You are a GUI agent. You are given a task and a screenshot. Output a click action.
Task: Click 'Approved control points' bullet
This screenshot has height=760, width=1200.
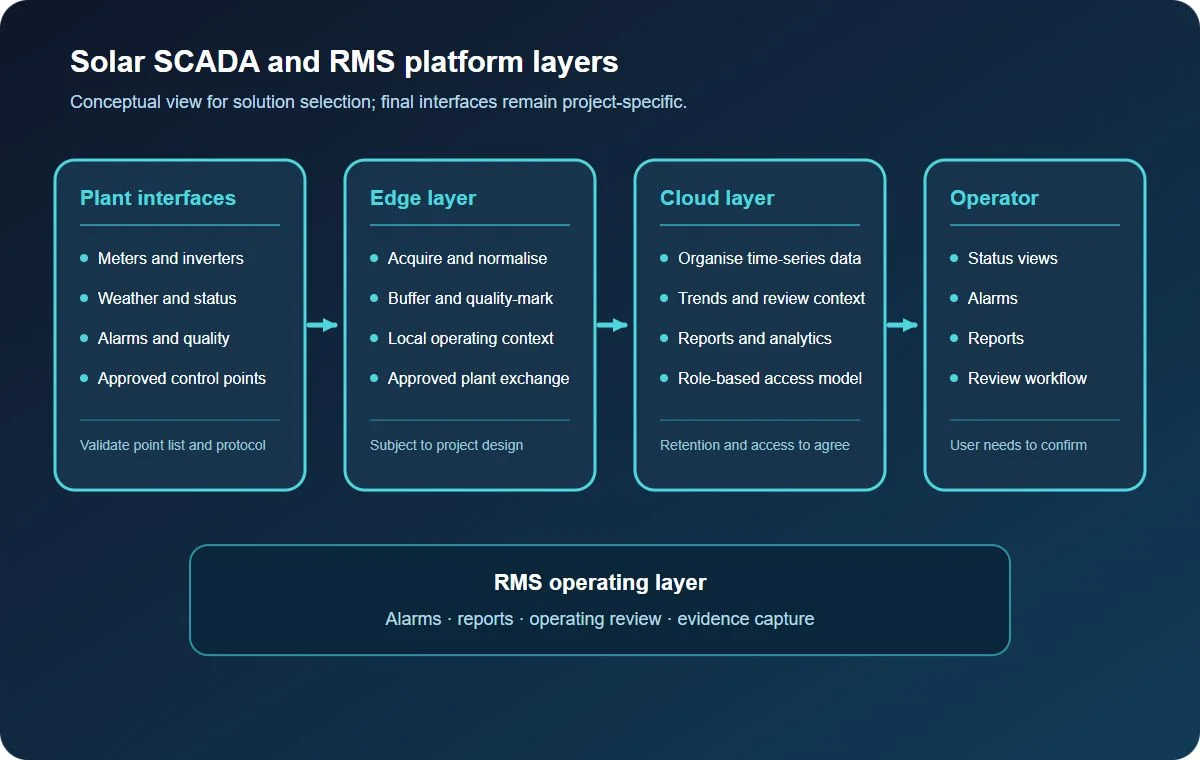click(182, 378)
